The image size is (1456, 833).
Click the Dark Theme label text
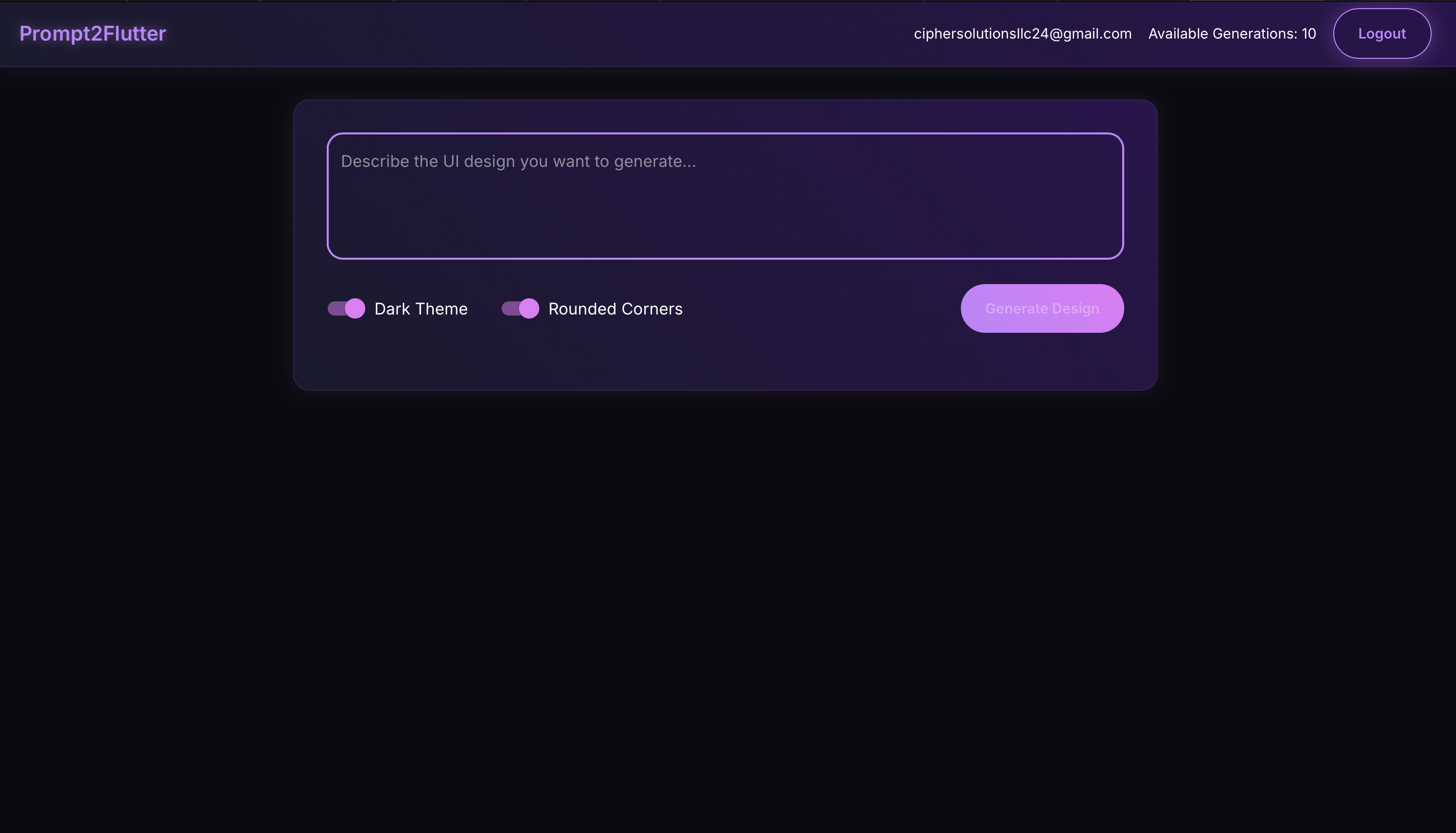tap(421, 309)
